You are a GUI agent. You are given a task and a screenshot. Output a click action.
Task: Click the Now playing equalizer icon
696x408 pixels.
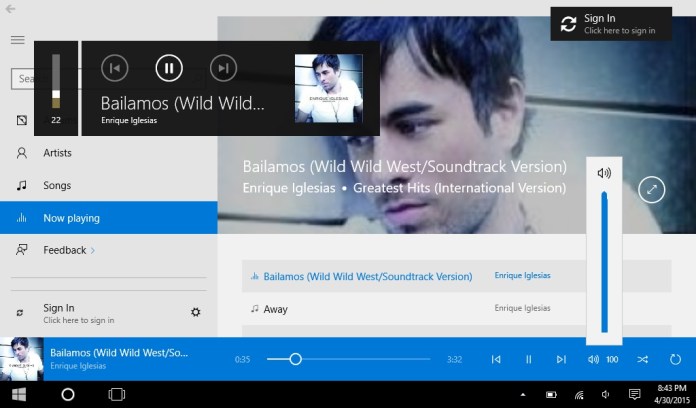point(21,218)
